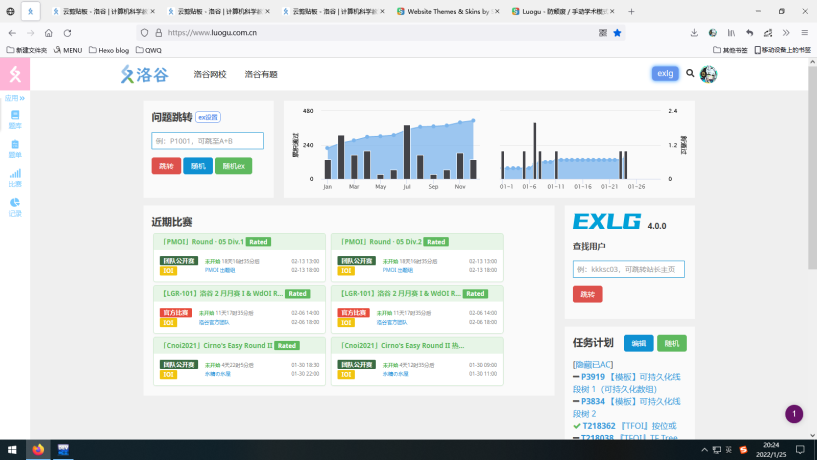The image size is (817, 460).
Task: Click the page vertical scrollbar
Action: click(812, 168)
